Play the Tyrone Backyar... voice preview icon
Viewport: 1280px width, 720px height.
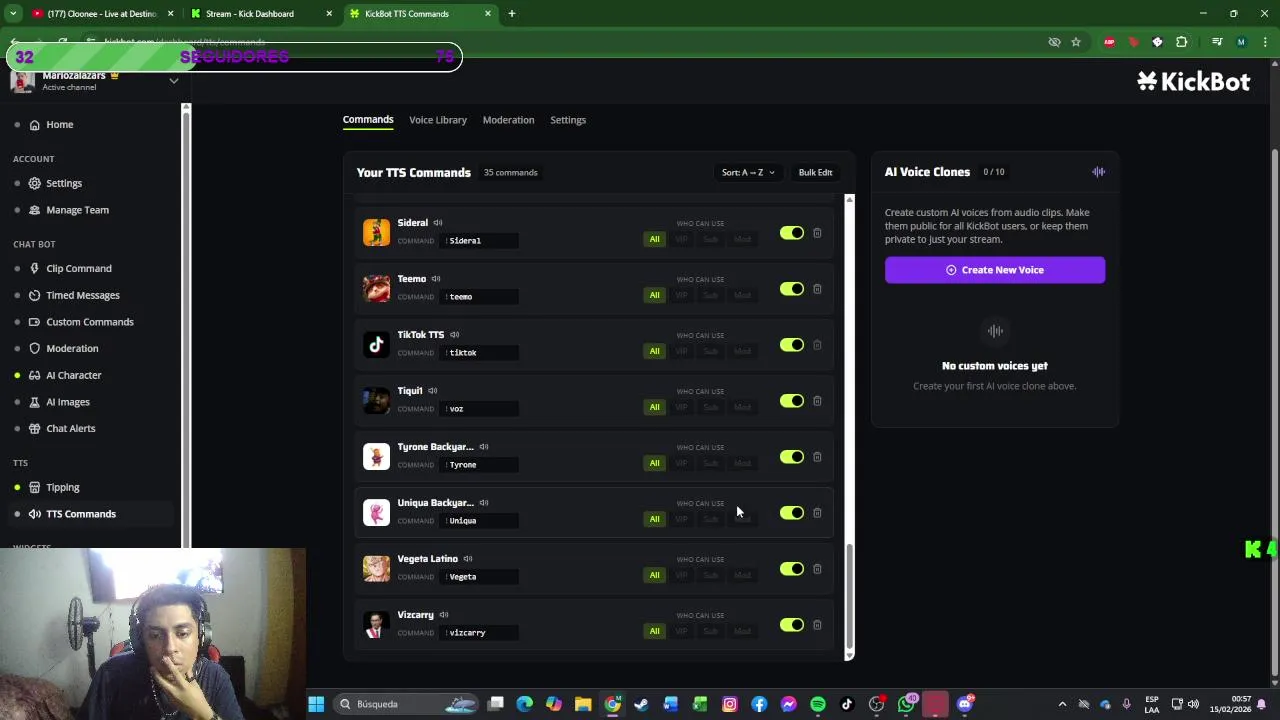(x=484, y=447)
